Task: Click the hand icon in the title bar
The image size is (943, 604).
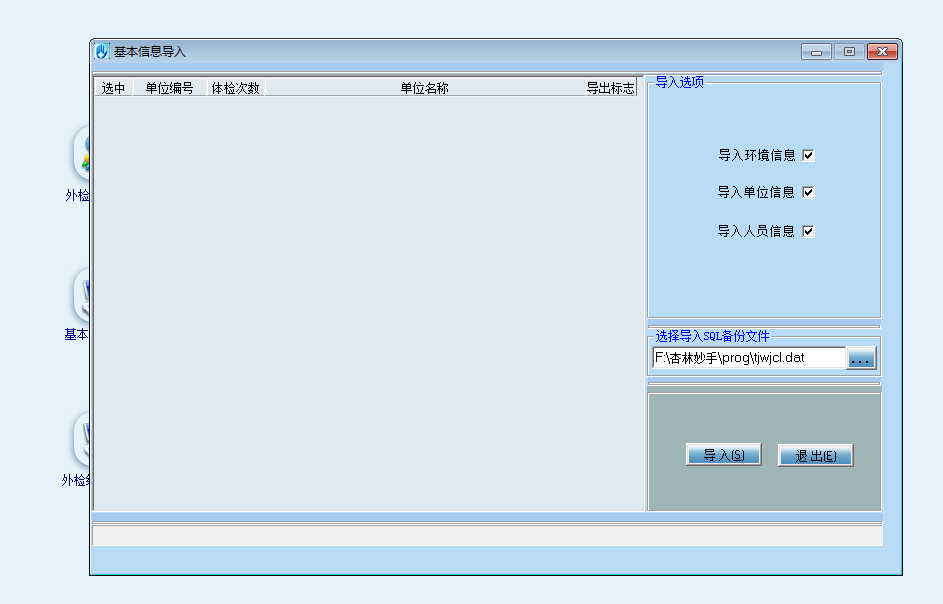Action: pos(102,52)
